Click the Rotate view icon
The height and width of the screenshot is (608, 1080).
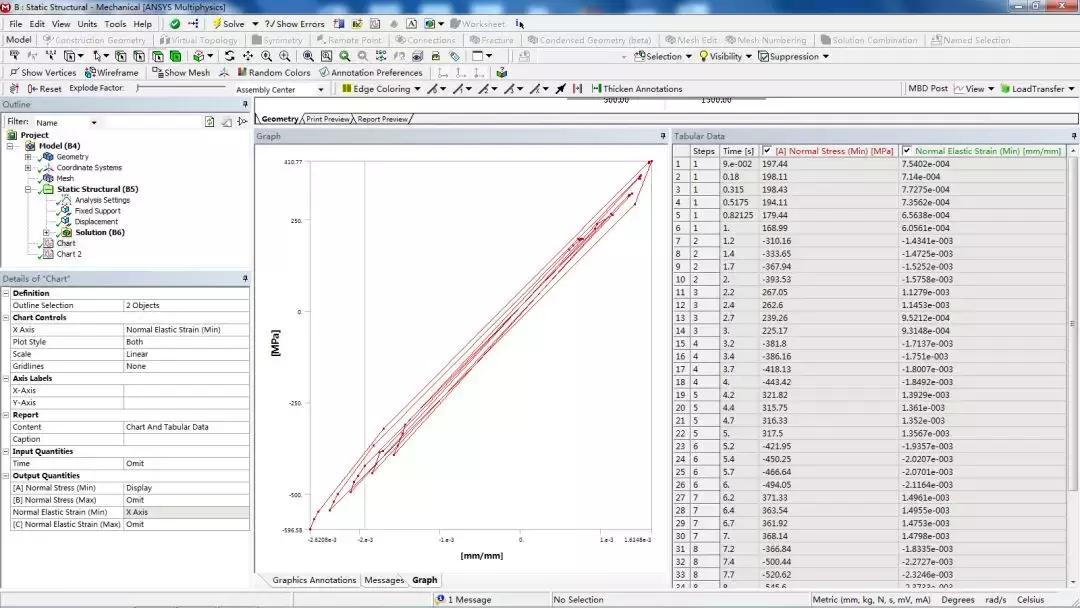(229, 56)
